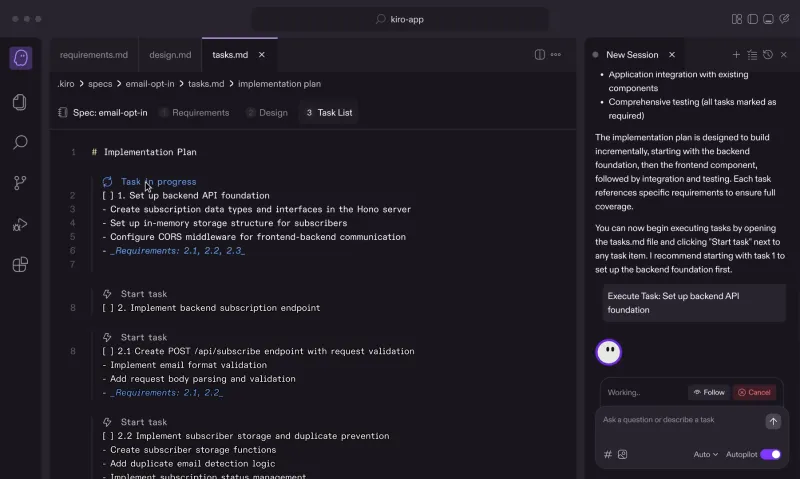Screen dimensions: 800x479
Task: Open the Auto model dropdown
Action: (705, 454)
